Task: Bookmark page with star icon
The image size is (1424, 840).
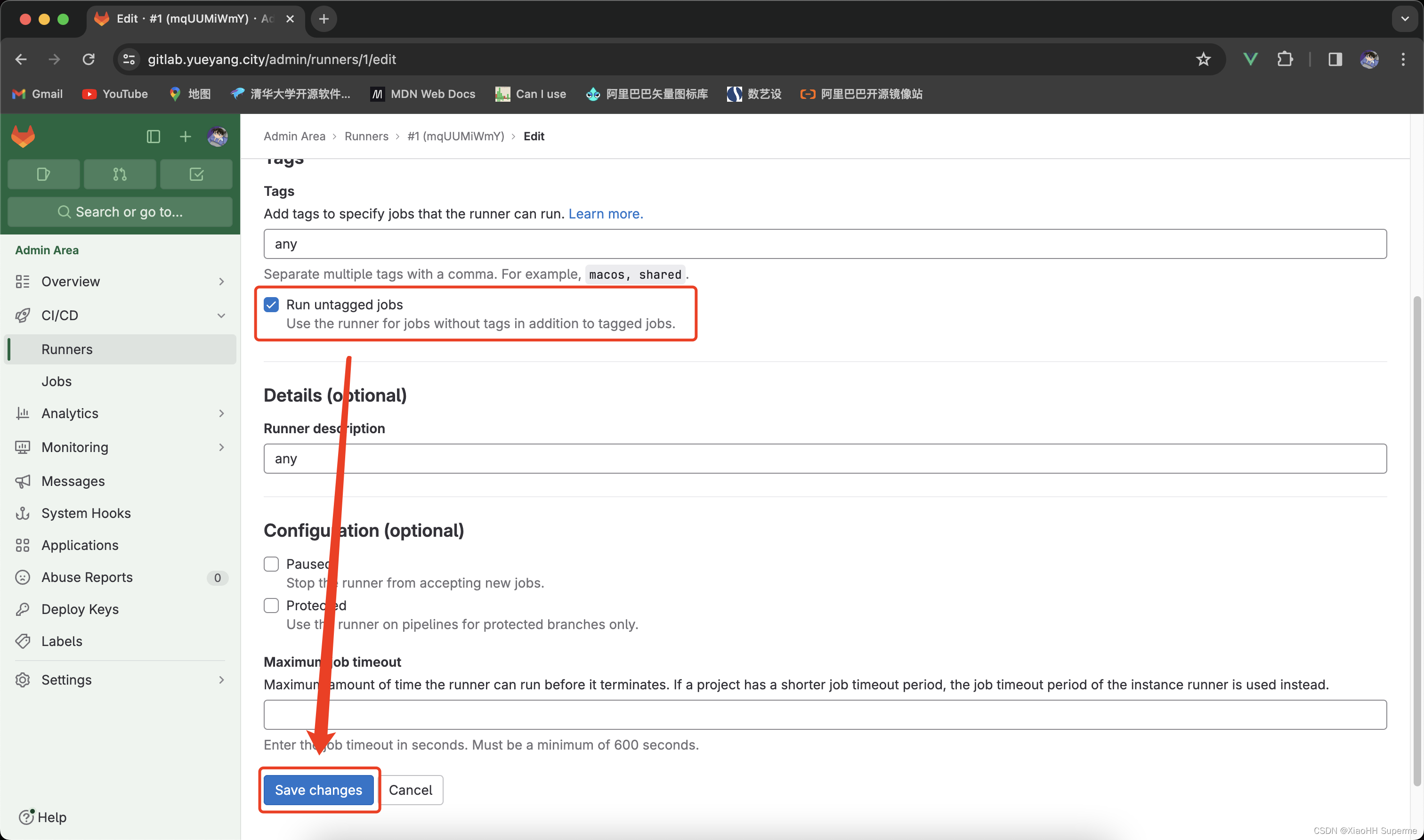Action: pos(1203,59)
